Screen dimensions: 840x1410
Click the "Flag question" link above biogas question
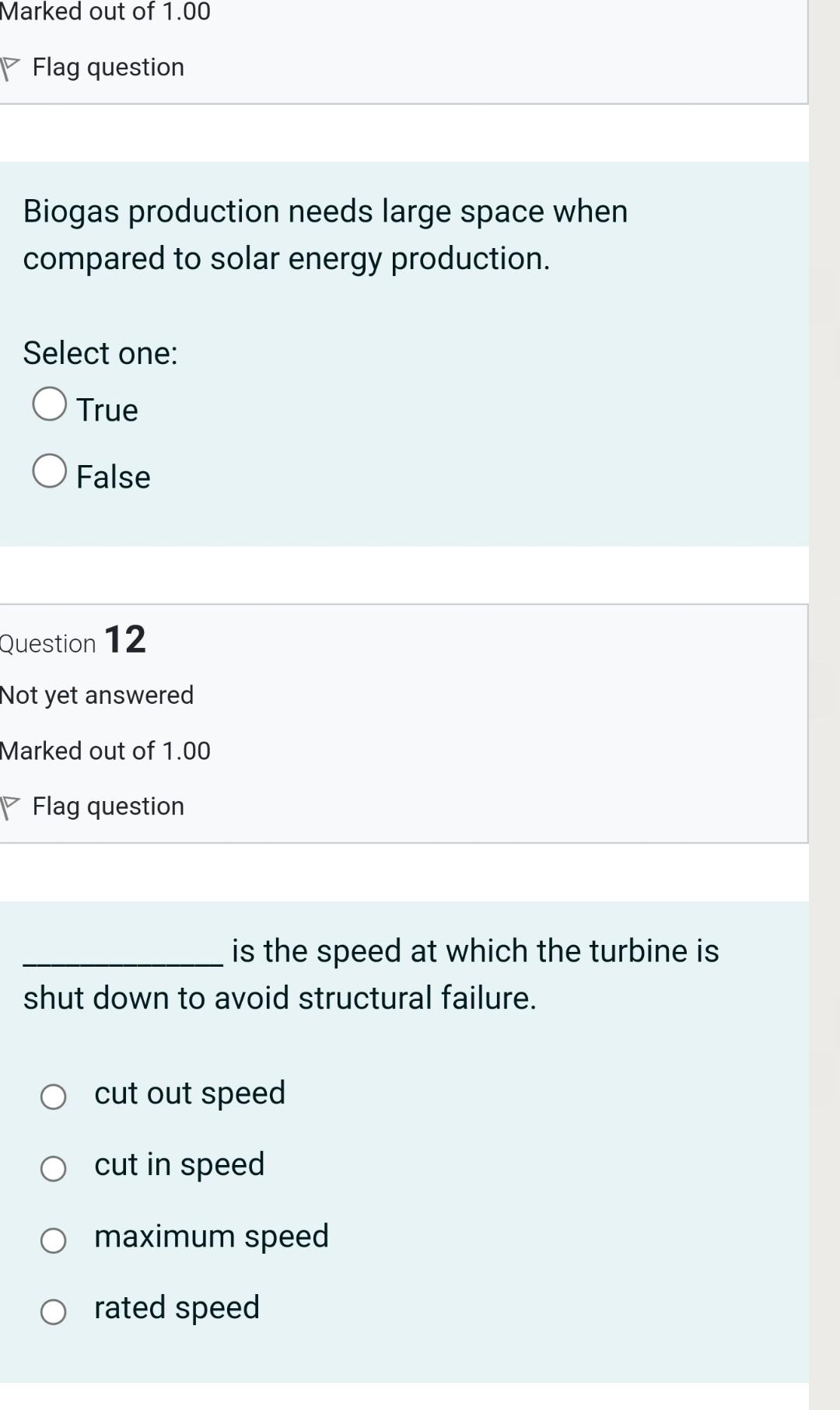tap(108, 68)
